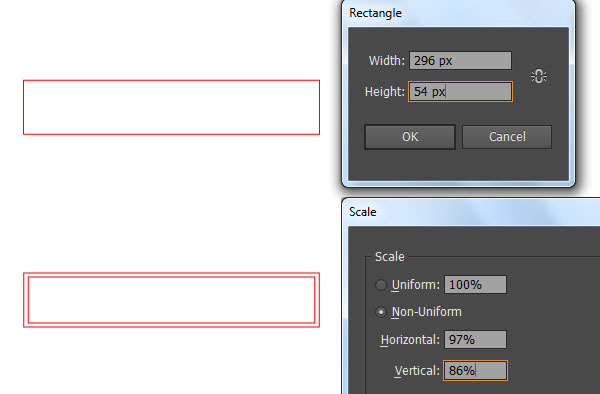This screenshot has height=394, width=600.
Task: Click the Height: label
Action: 385,92
